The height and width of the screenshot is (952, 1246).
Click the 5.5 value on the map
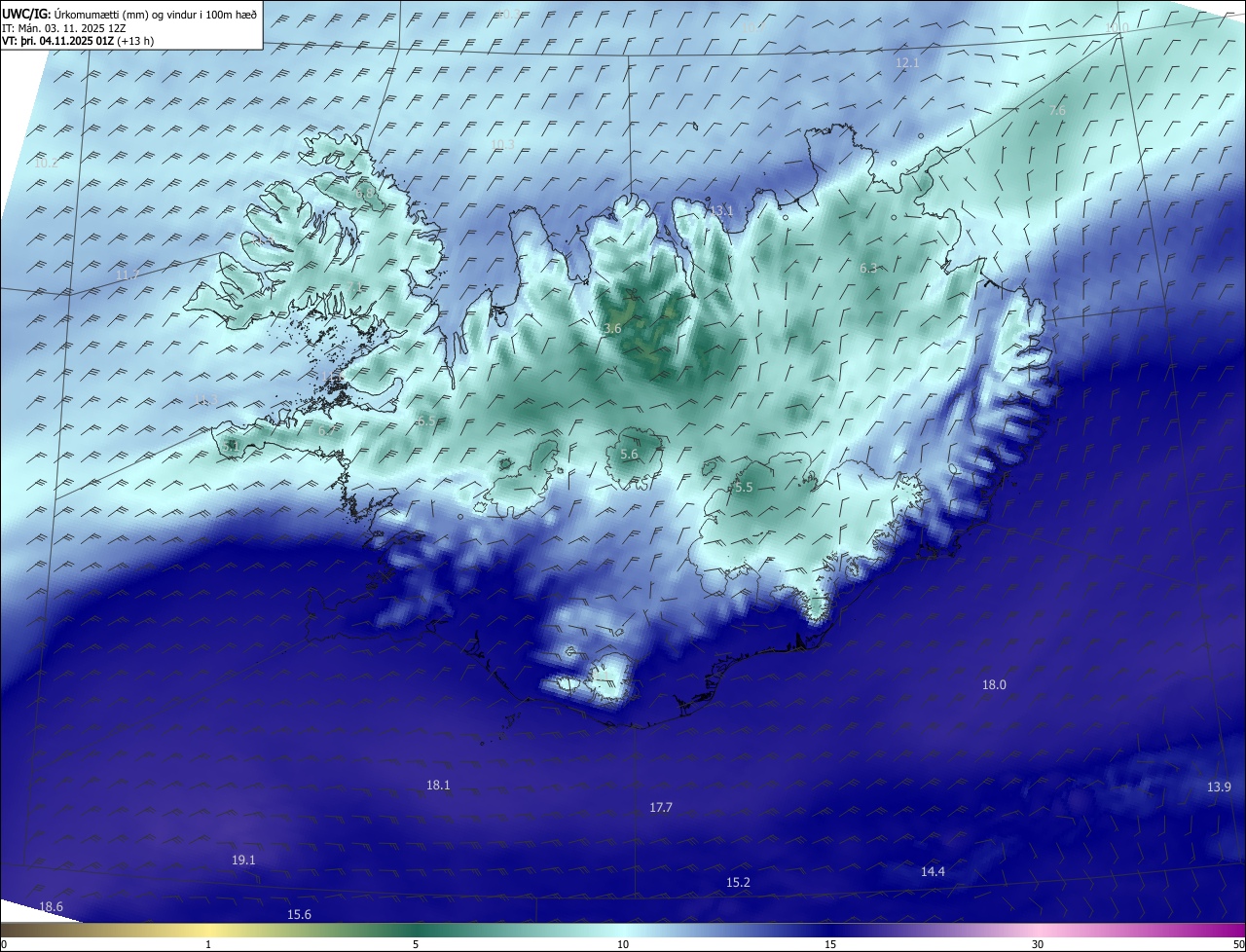click(744, 488)
